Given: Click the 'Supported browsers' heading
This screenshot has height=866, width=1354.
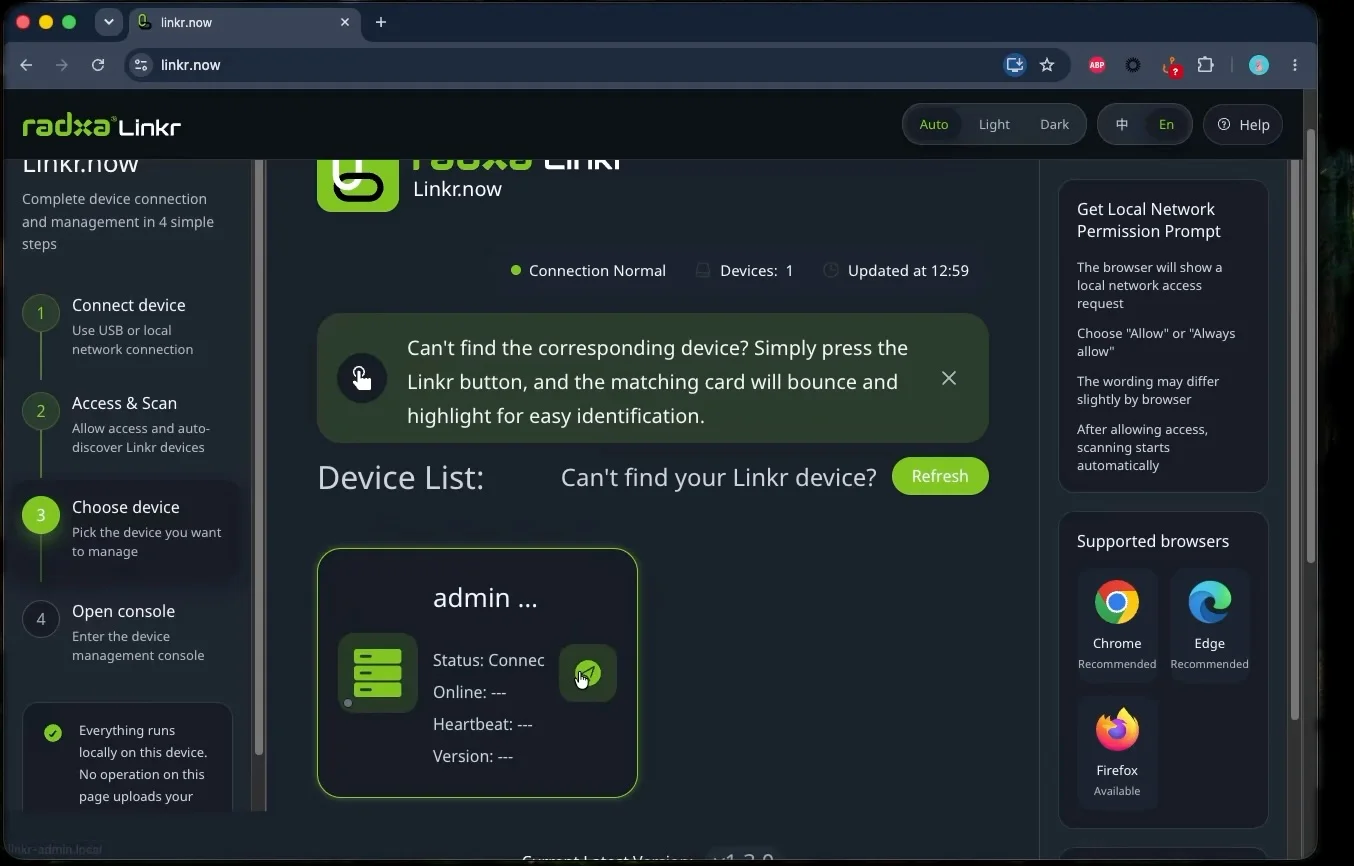Looking at the screenshot, I should (x=1153, y=541).
